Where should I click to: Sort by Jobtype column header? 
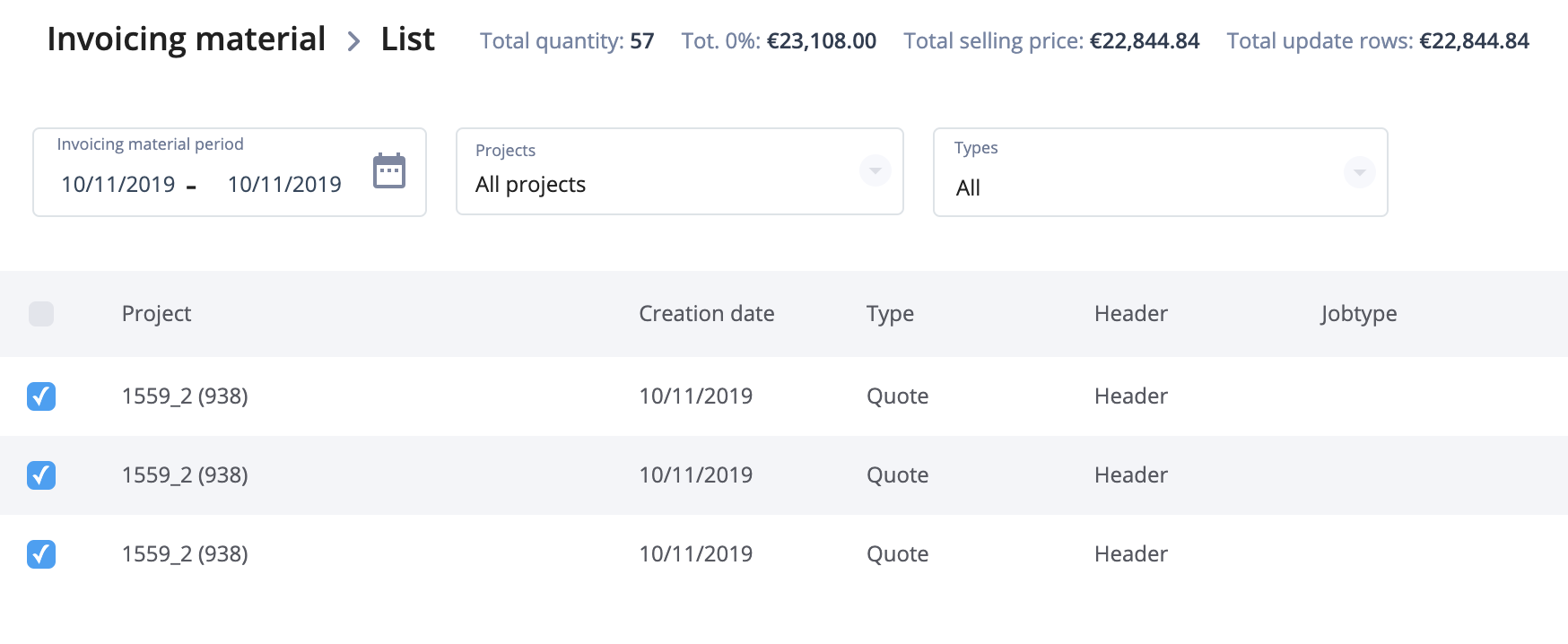[x=1358, y=314]
